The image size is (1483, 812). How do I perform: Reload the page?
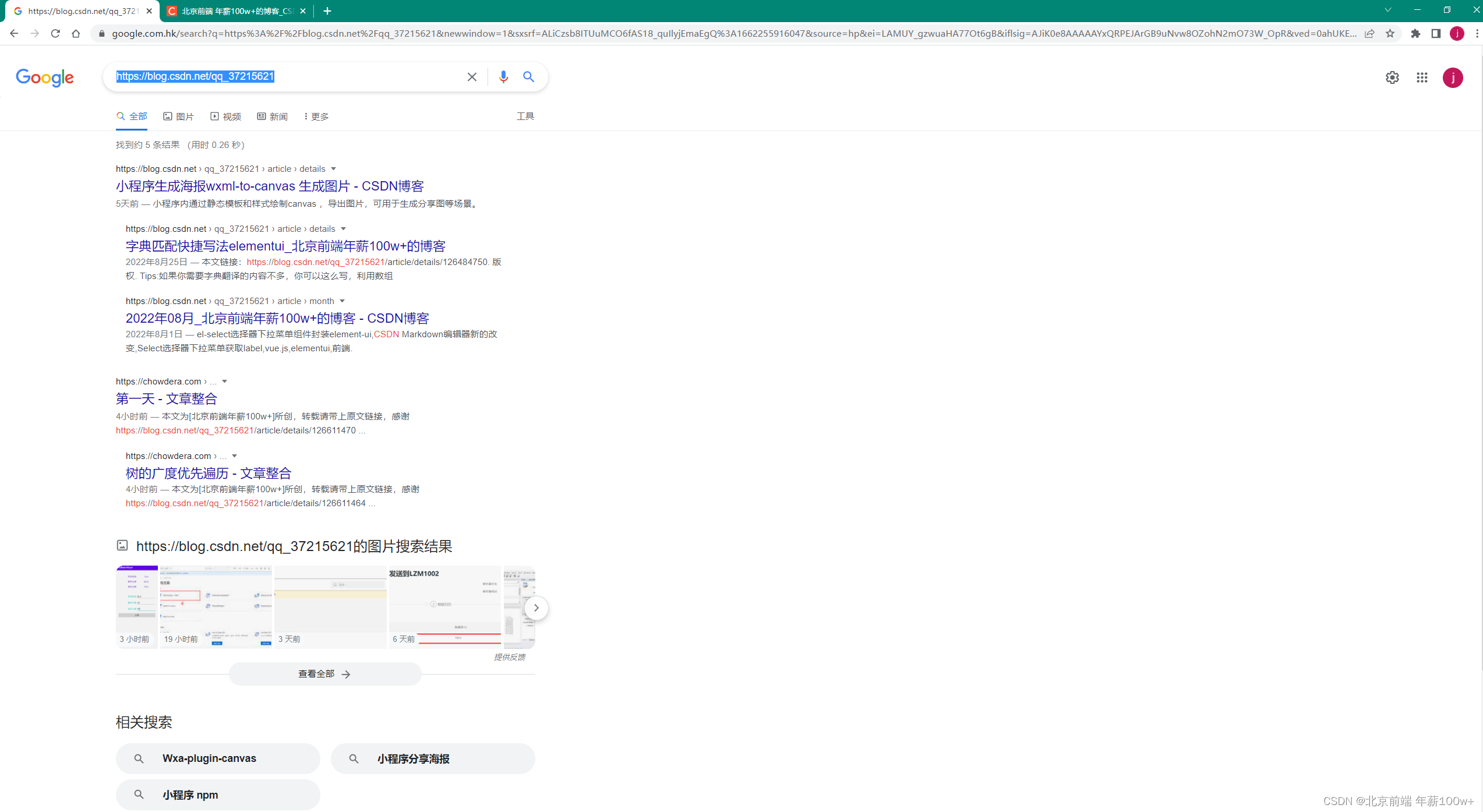click(55, 33)
